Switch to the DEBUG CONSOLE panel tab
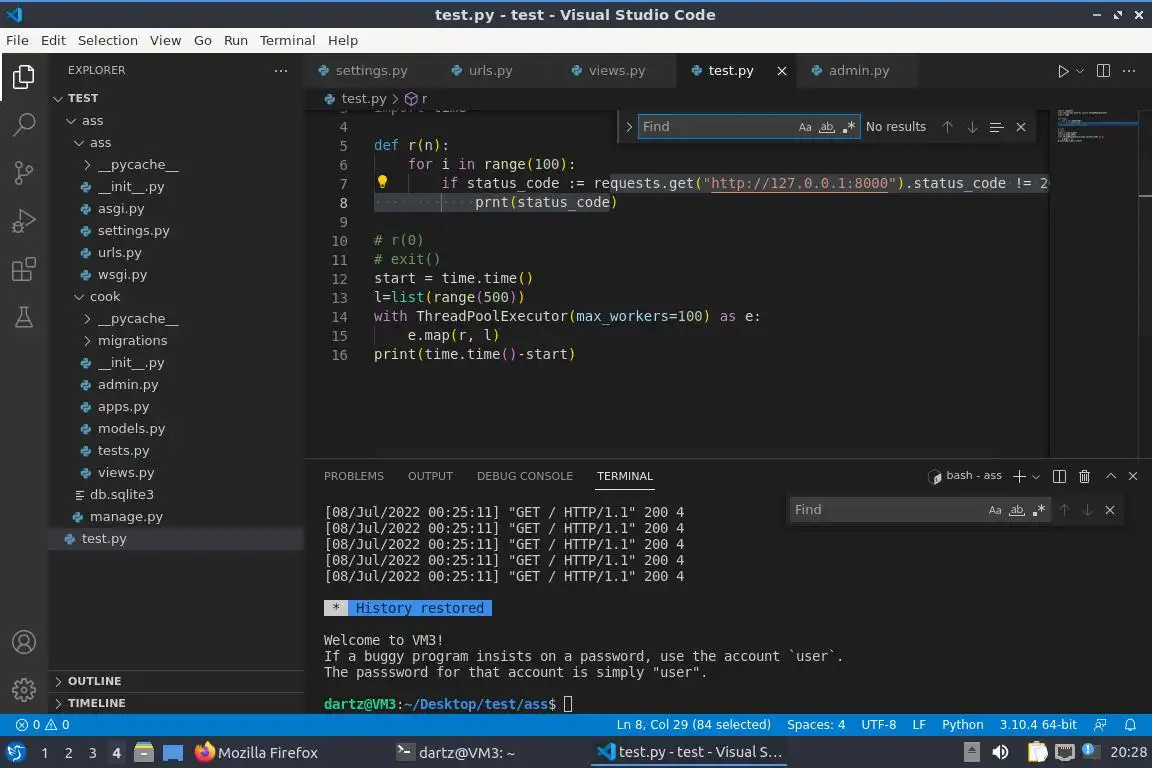1152x768 pixels. pos(525,476)
